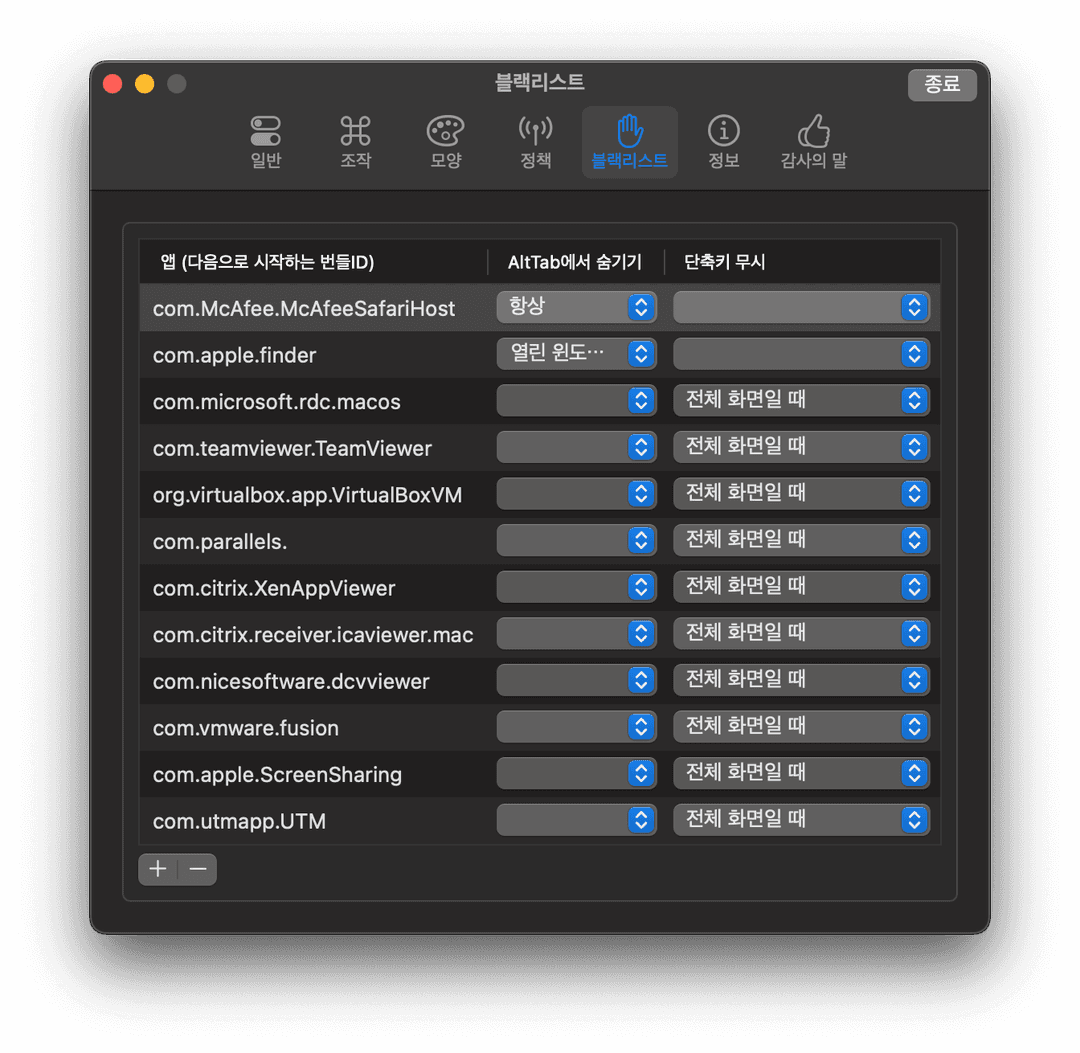Viewport: 1080px width, 1053px height.
Task: Click the minus button to remove app
Action: pyautogui.click(x=198, y=869)
